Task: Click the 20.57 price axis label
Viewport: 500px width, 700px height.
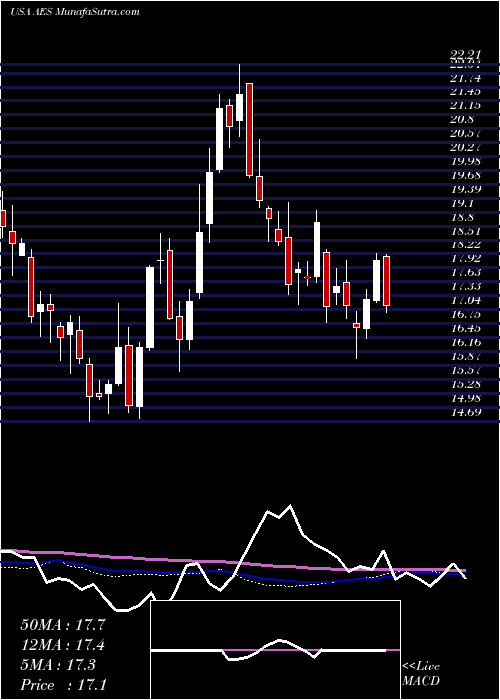Action: click(x=465, y=133)
